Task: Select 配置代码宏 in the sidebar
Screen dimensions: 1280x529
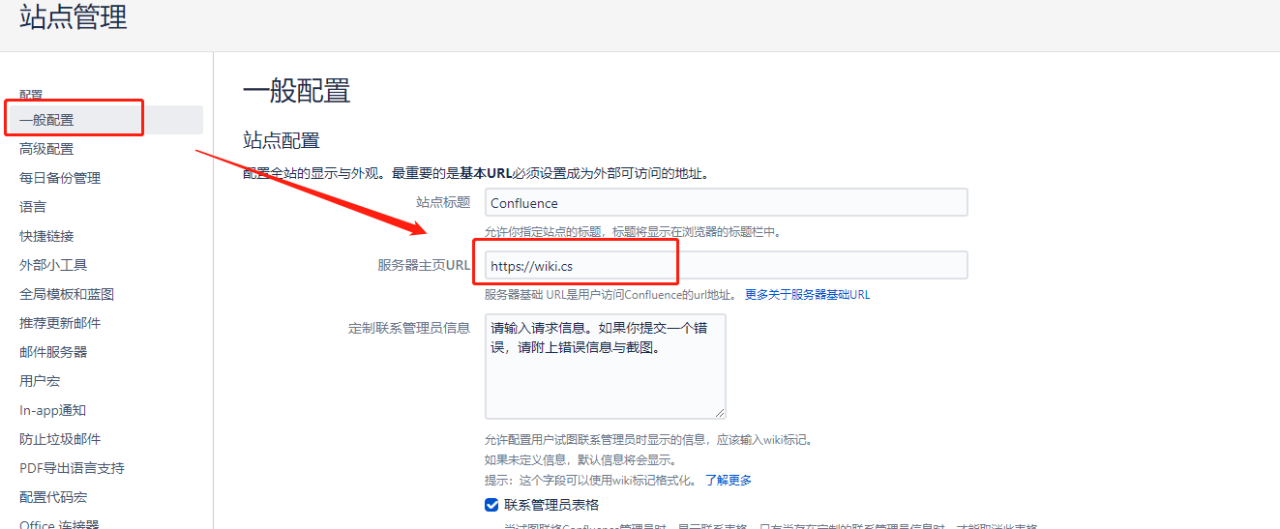Action: (x=53, y=497)
